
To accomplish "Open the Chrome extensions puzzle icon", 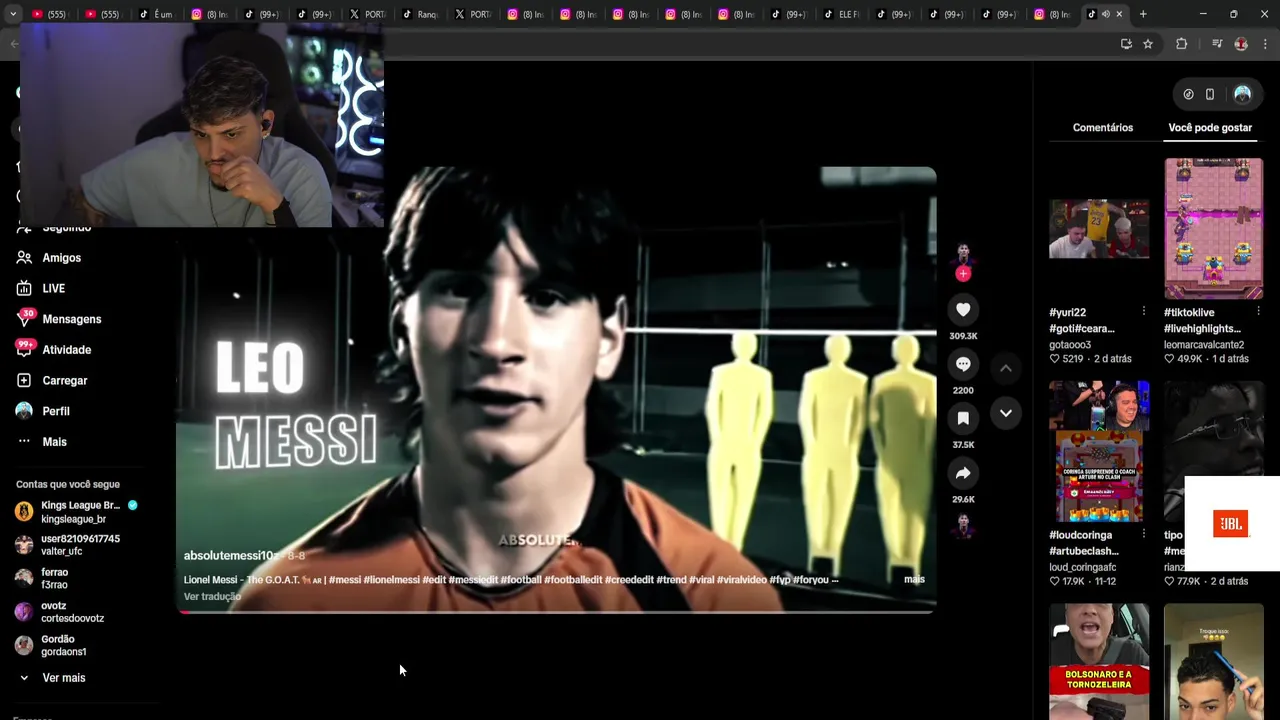I will click(1181, 44).
